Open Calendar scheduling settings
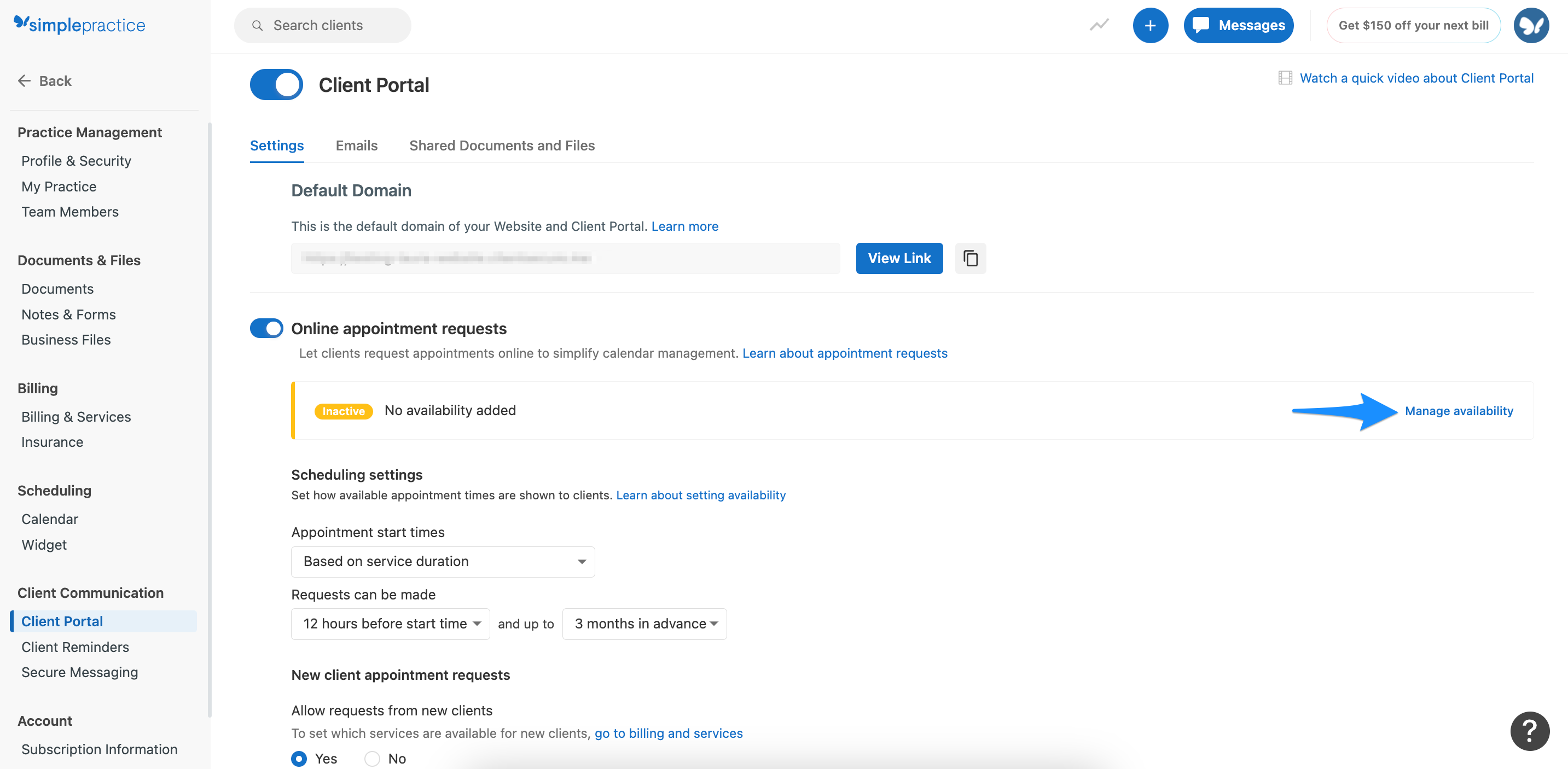Screen dimensions: 1568x769 (50, 519)
